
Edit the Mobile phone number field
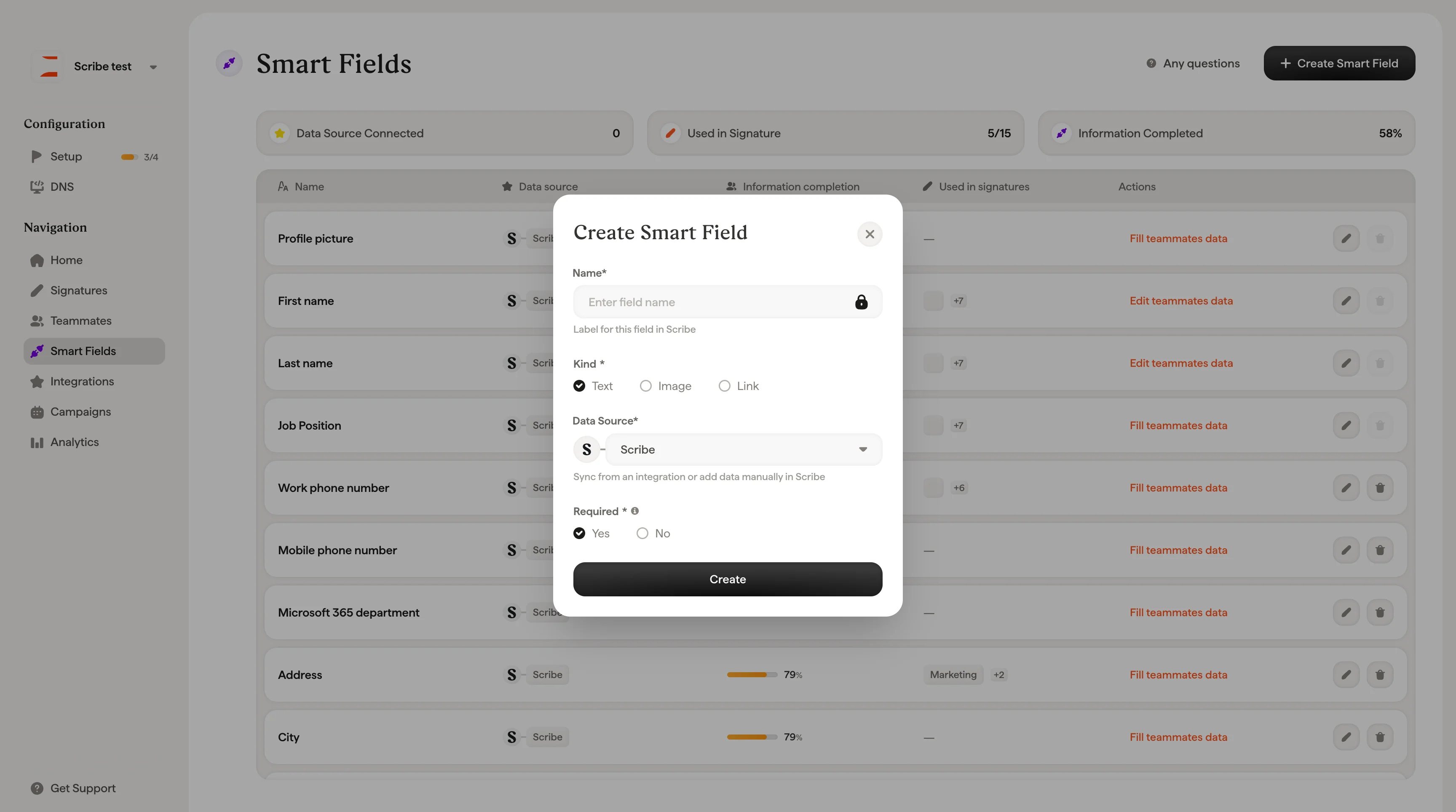point(1346,550)
